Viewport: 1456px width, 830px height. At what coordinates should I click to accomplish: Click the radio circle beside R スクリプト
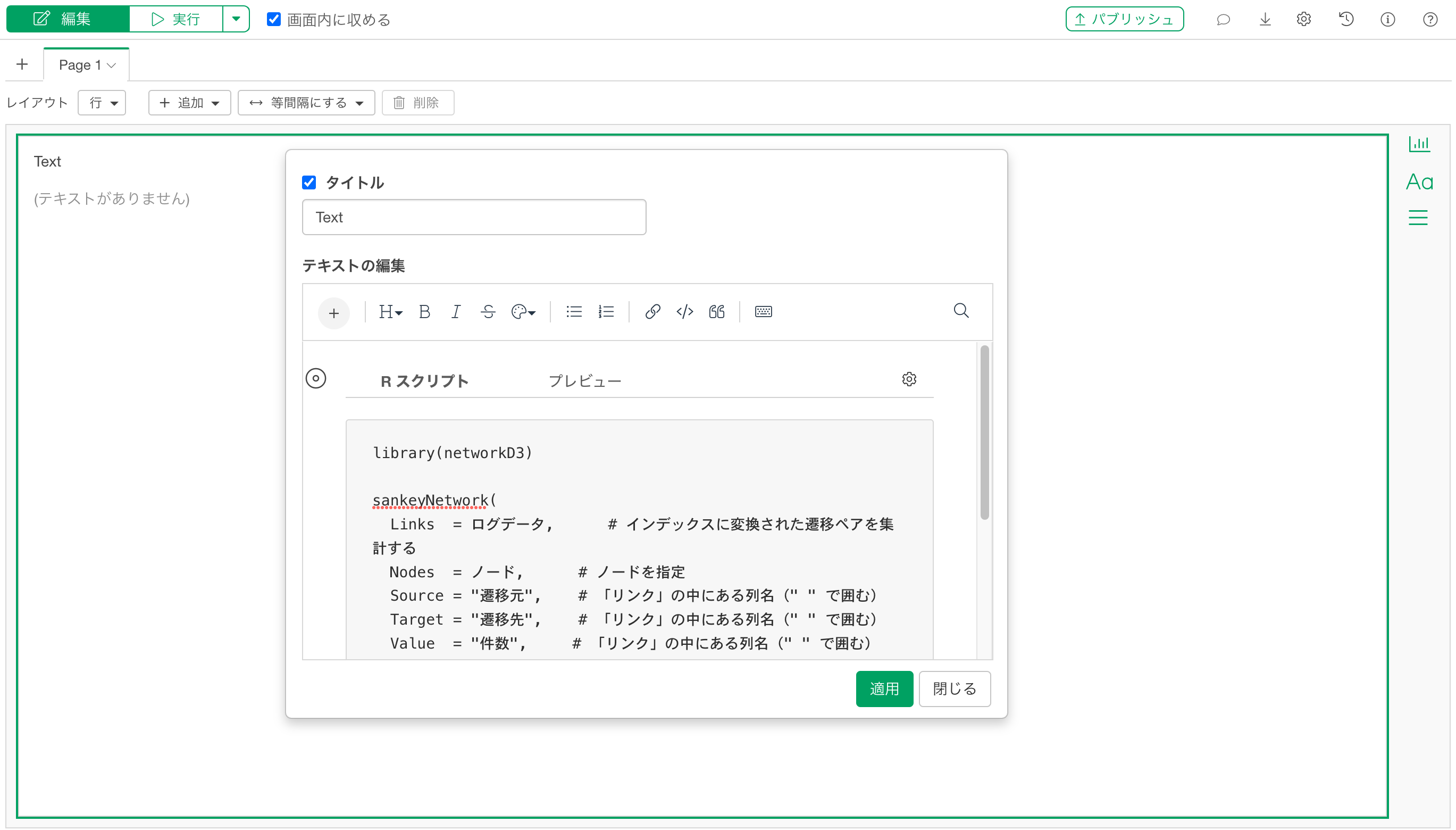(x=316, y=378)
